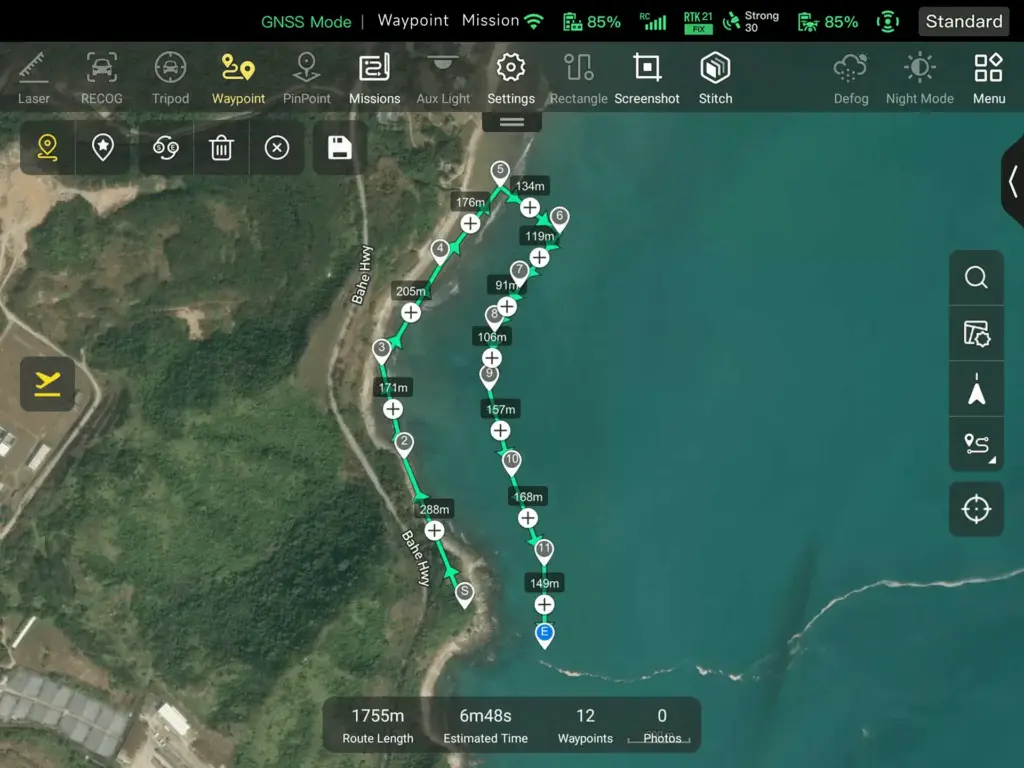This screenshot has width=1024, height=768.
Task: Open the RECOG recognition tool
Action: tap(101, 78)
